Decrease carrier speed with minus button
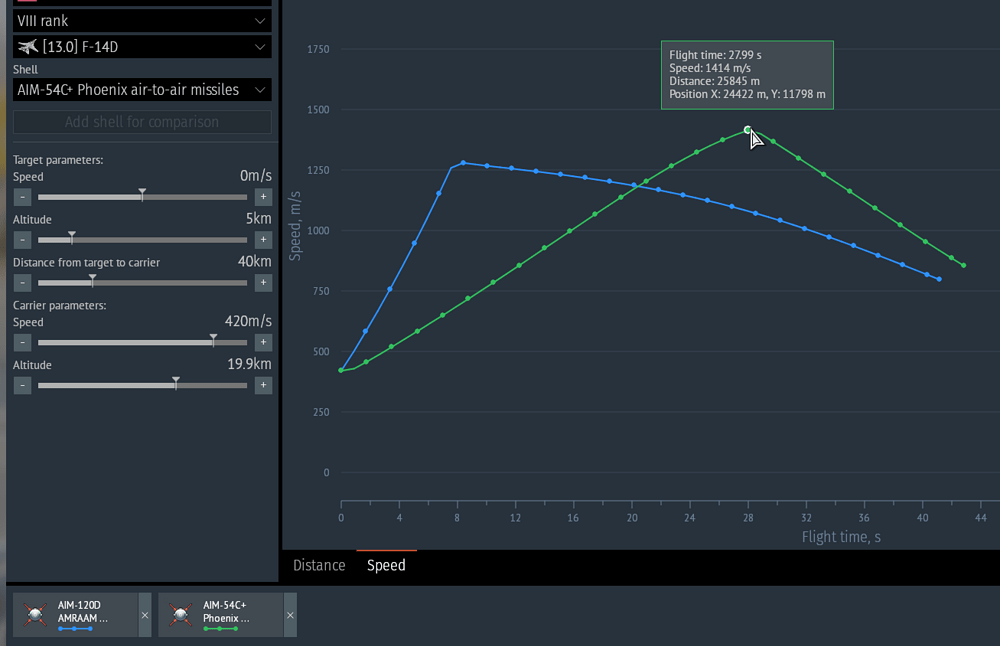The image size is (1000, 646). (22, 342)
